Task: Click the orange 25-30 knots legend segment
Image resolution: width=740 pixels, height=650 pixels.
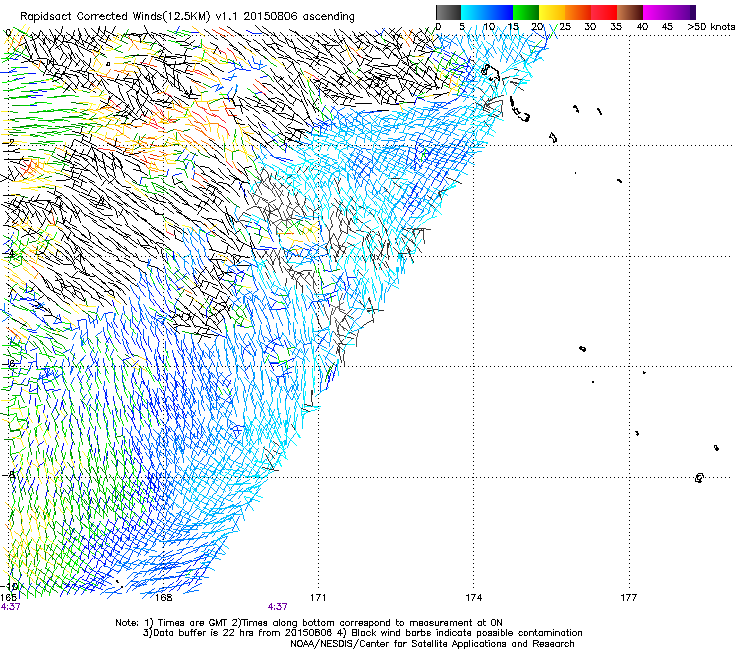Action: coord(578,12)
